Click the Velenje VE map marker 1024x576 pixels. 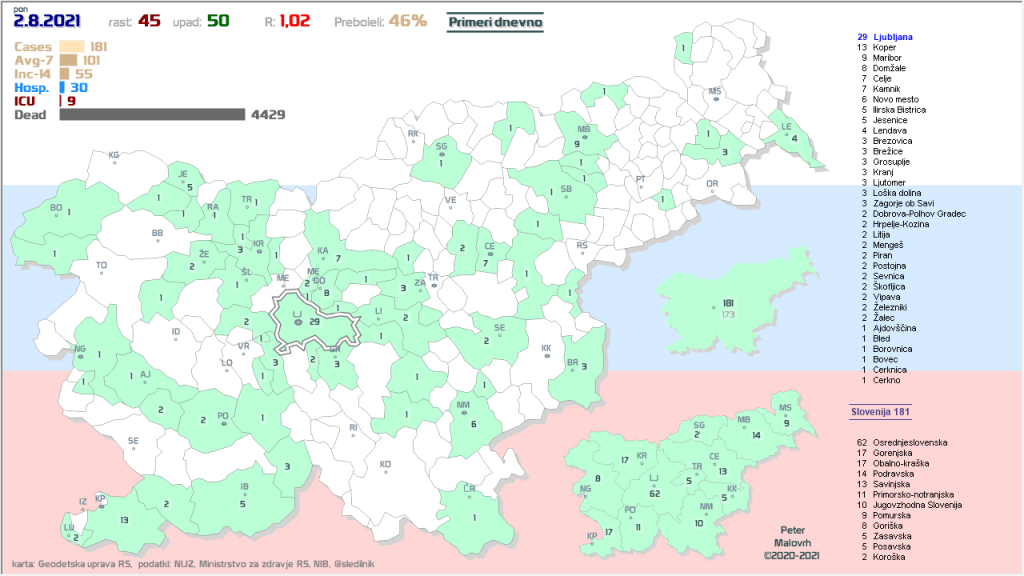(450, 204)
